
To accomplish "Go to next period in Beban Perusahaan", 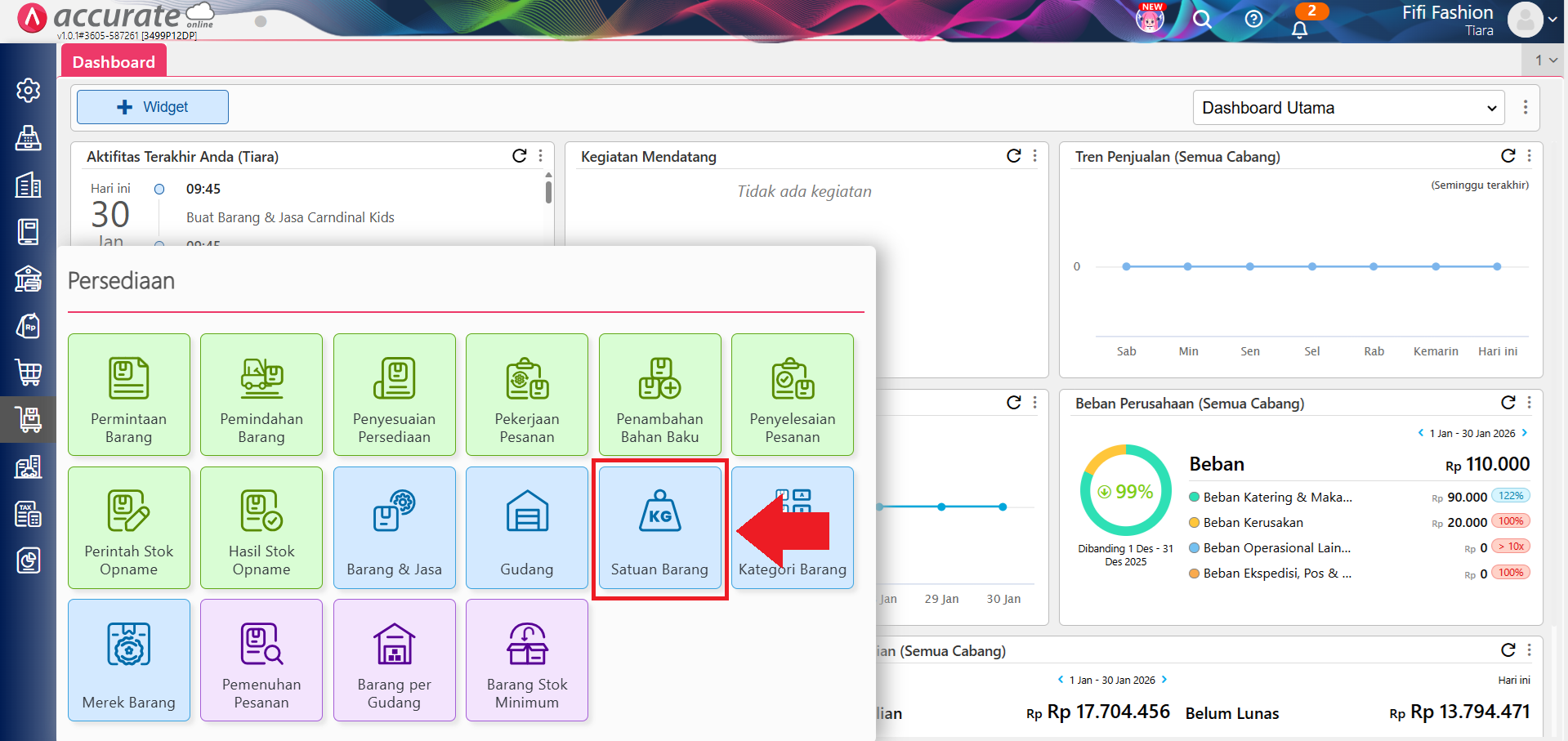I will point(1525,433).
